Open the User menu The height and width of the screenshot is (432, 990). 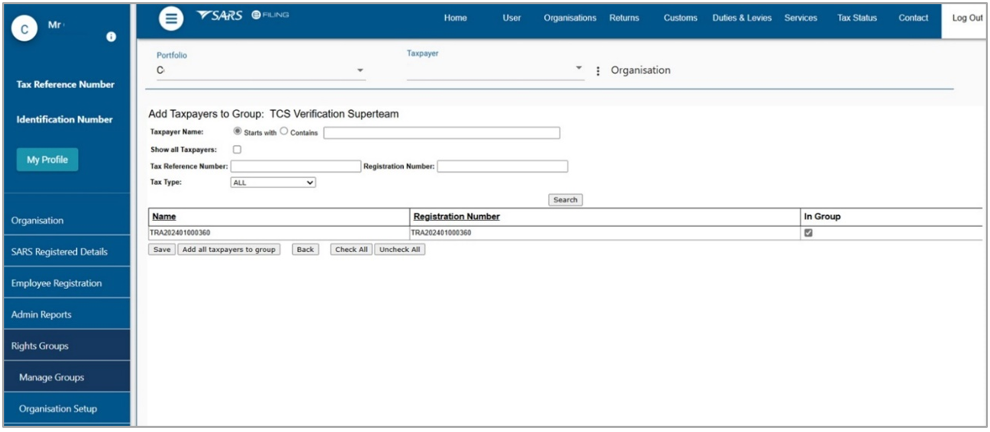tap(511, 18)
